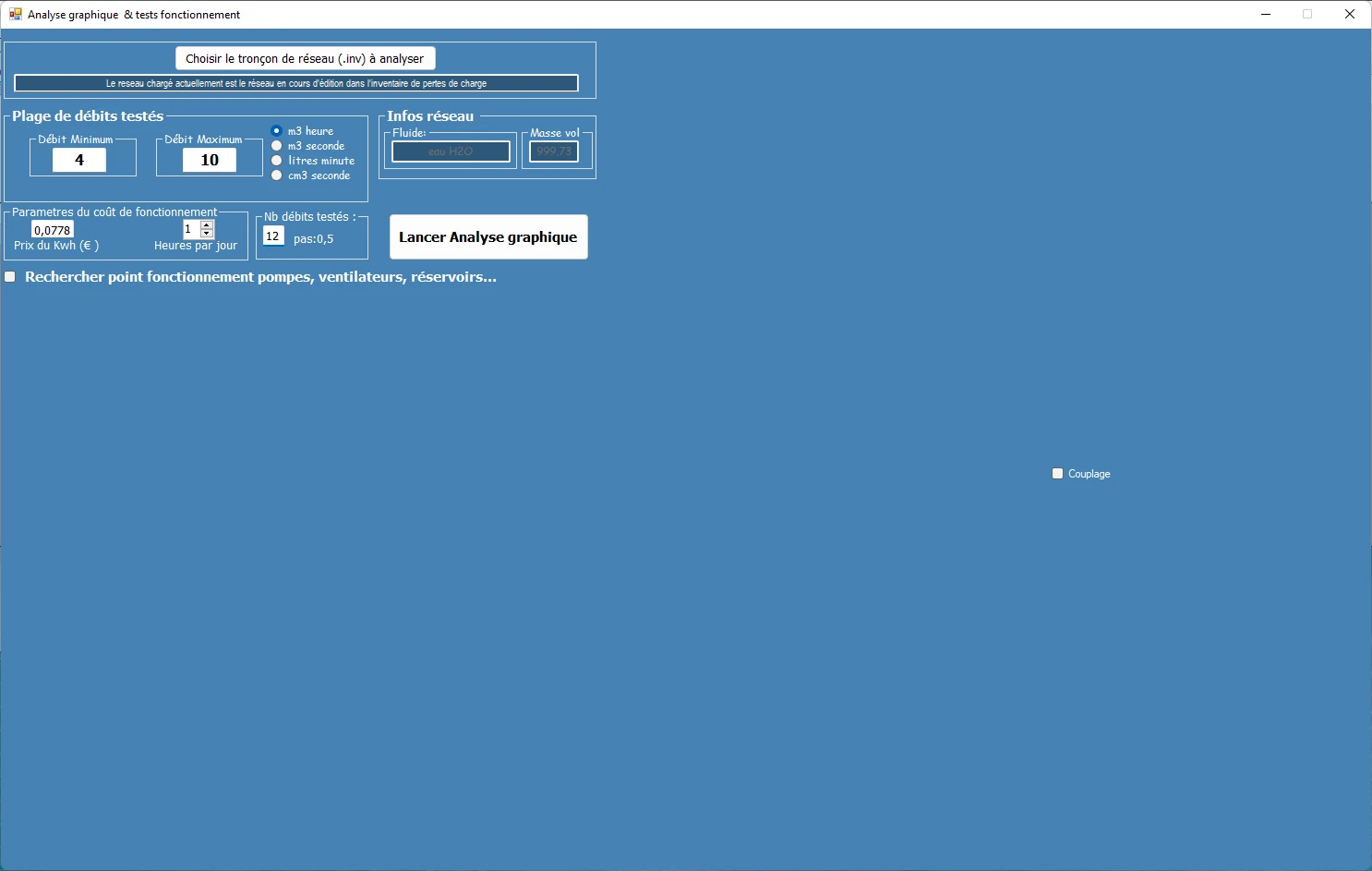Click the 'Plage de débits testés' heading

(x=88, y=116)
